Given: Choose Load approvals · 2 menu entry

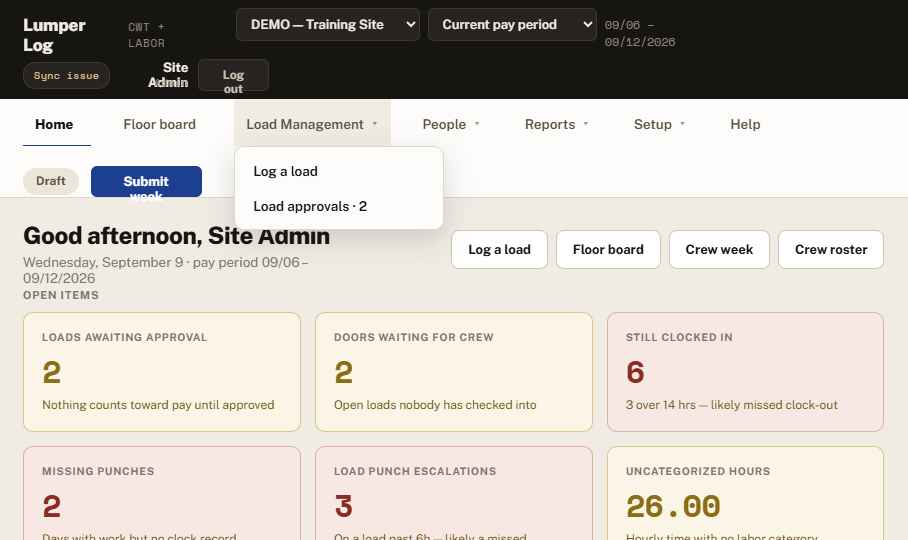Looking at the screenshot, I should tap(339, 207).
